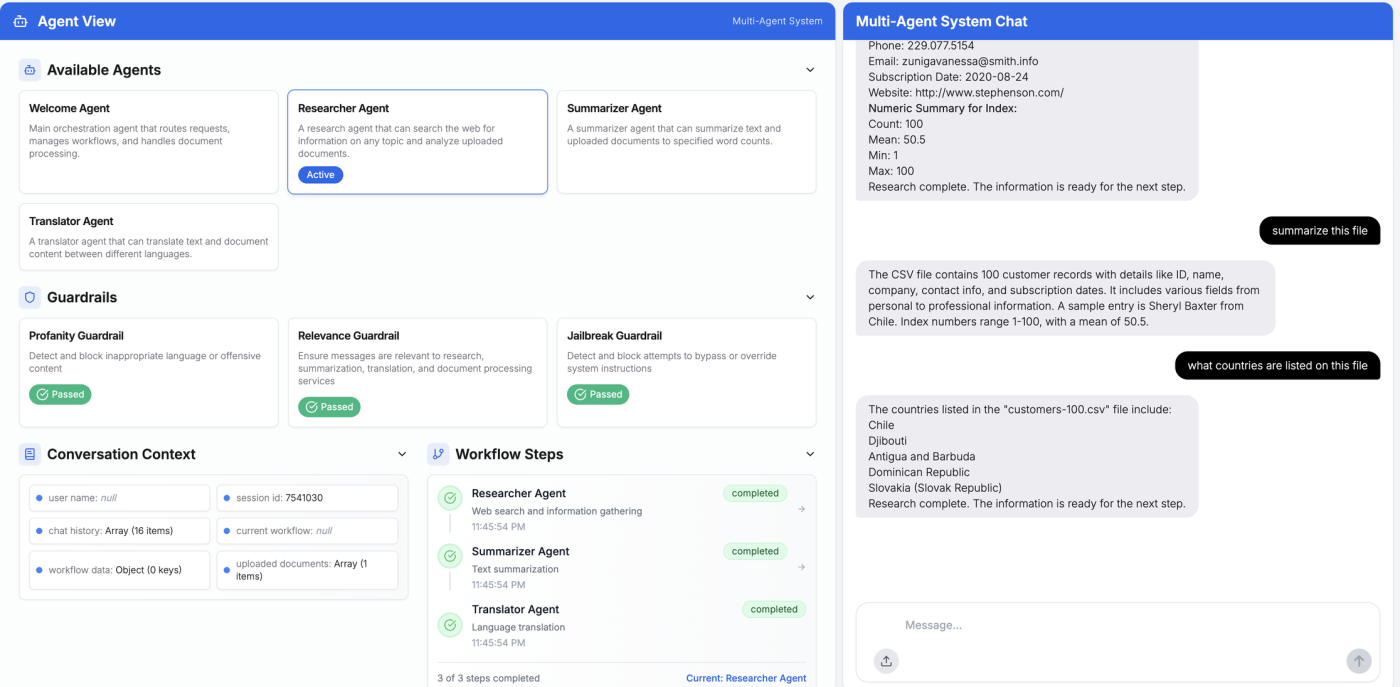
Task: Click the 3 of 3 steps completed progress indicator
Action: pos(487,678)
